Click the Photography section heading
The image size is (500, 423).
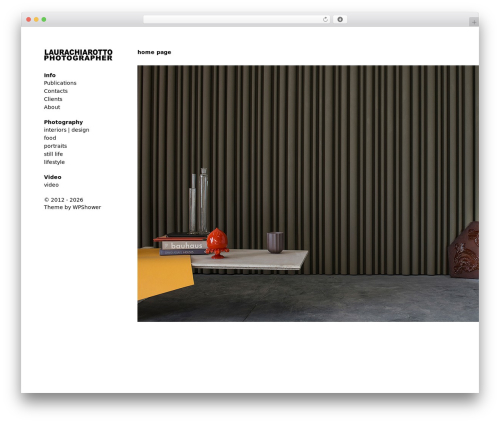tap(63, 122)
